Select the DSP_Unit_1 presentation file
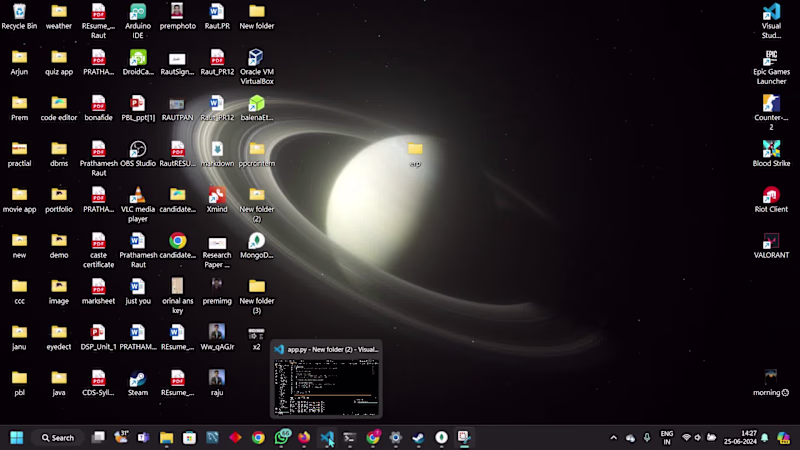The image size is (800, 450). click(x=98, y=337)
